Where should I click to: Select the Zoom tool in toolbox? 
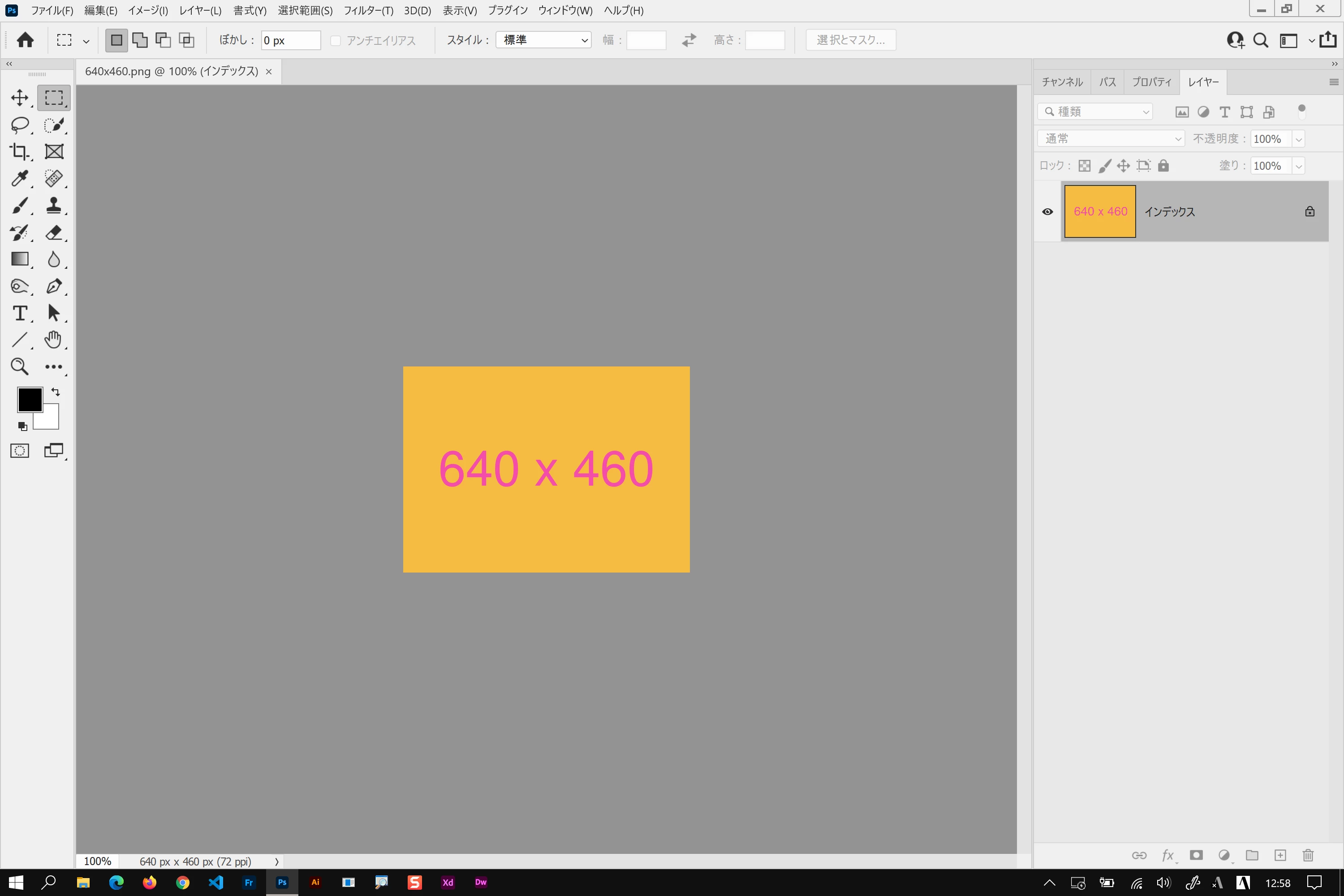click(x=20, y=366)
